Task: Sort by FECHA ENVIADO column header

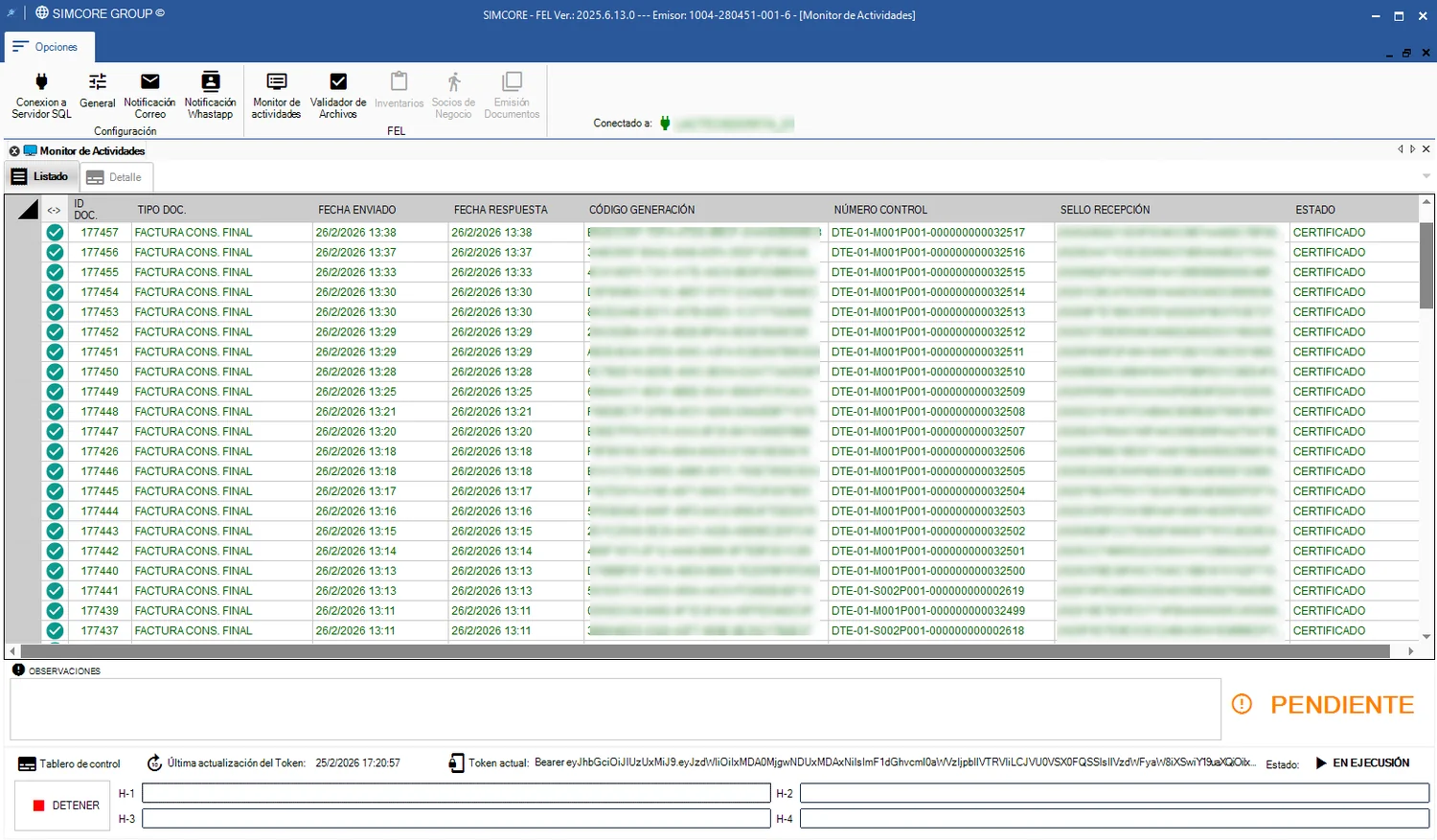Action: pyautogui.click(x=356, y=210)
